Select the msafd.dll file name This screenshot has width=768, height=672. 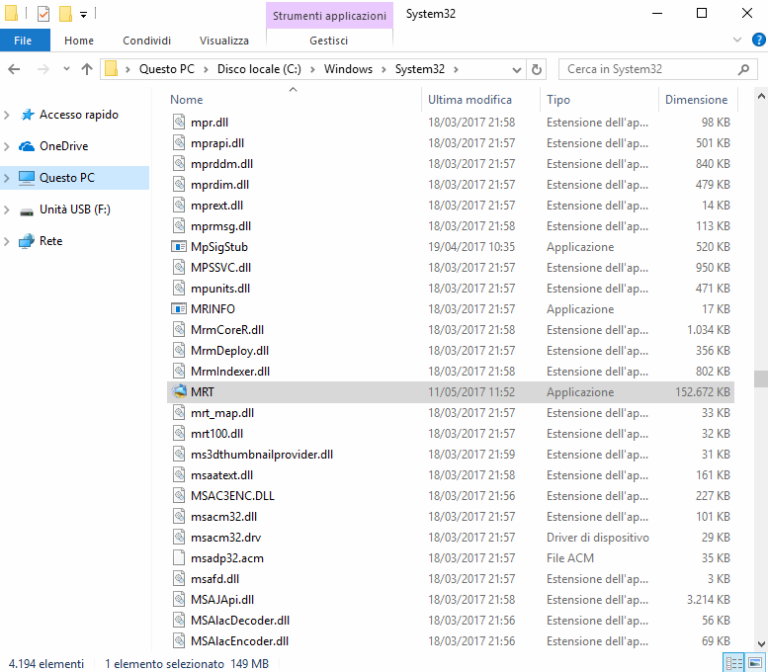215,578
